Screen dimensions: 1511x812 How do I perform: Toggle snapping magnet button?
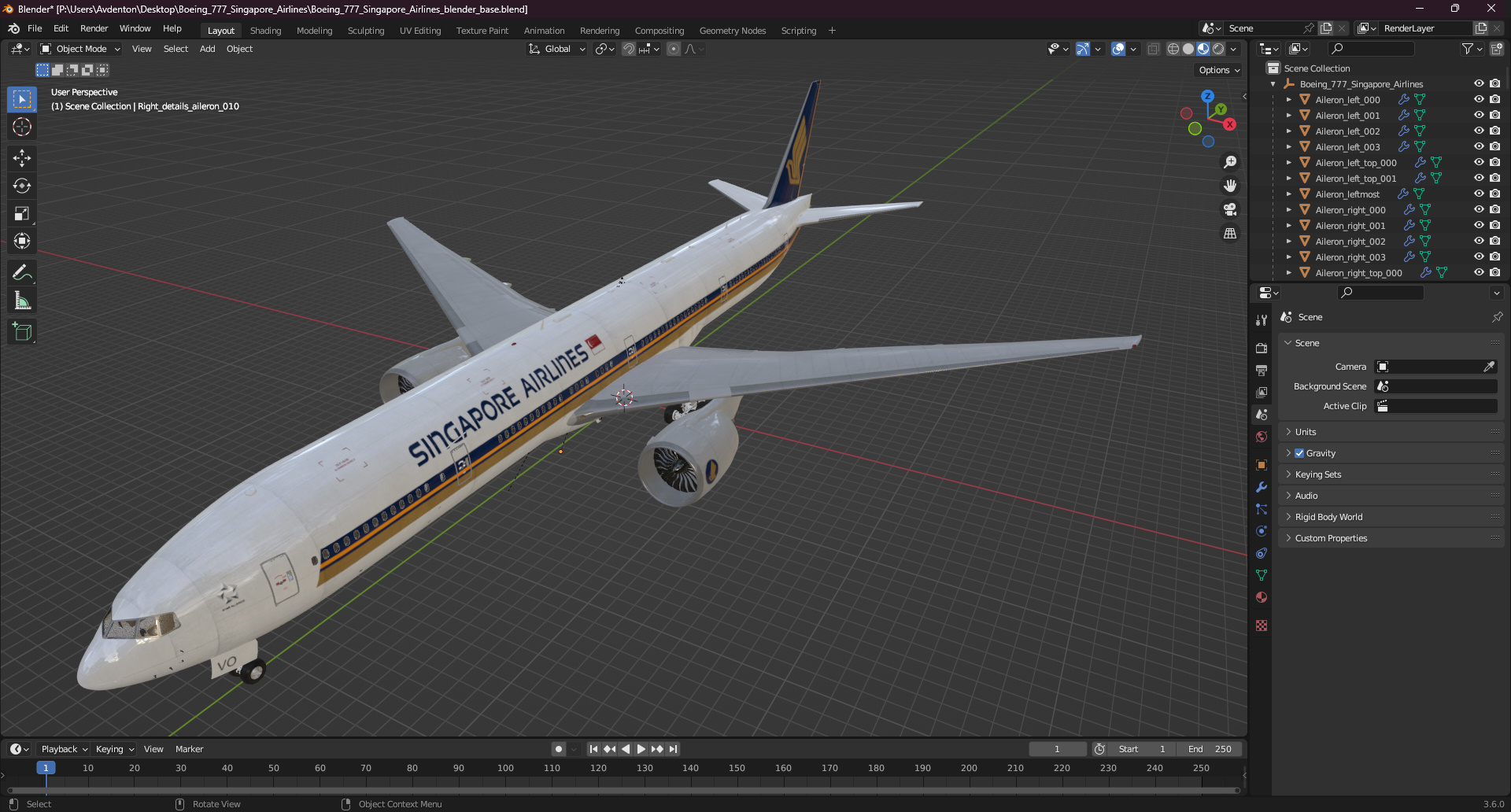click(x=628, y=49)
